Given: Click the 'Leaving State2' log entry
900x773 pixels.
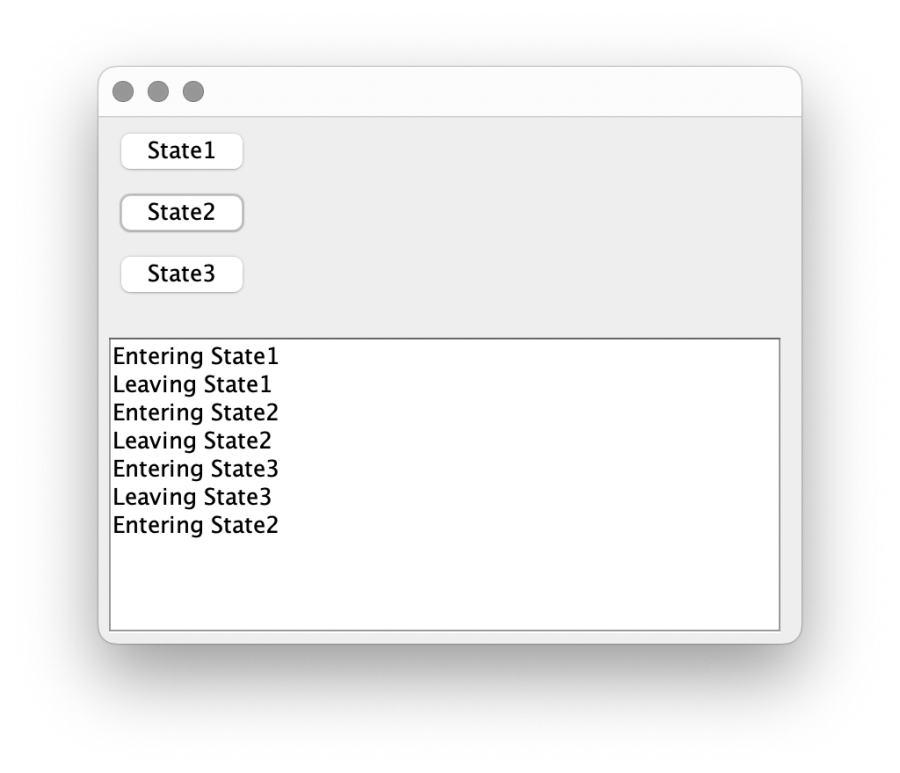Looking at the screenshot, I should coord(192,440).
